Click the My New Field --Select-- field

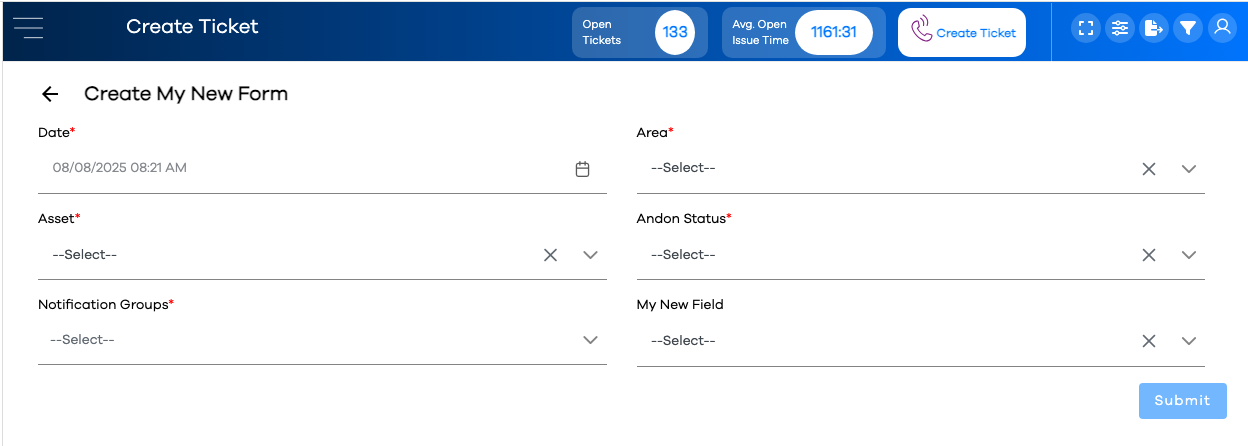click(x=920, y=341)
